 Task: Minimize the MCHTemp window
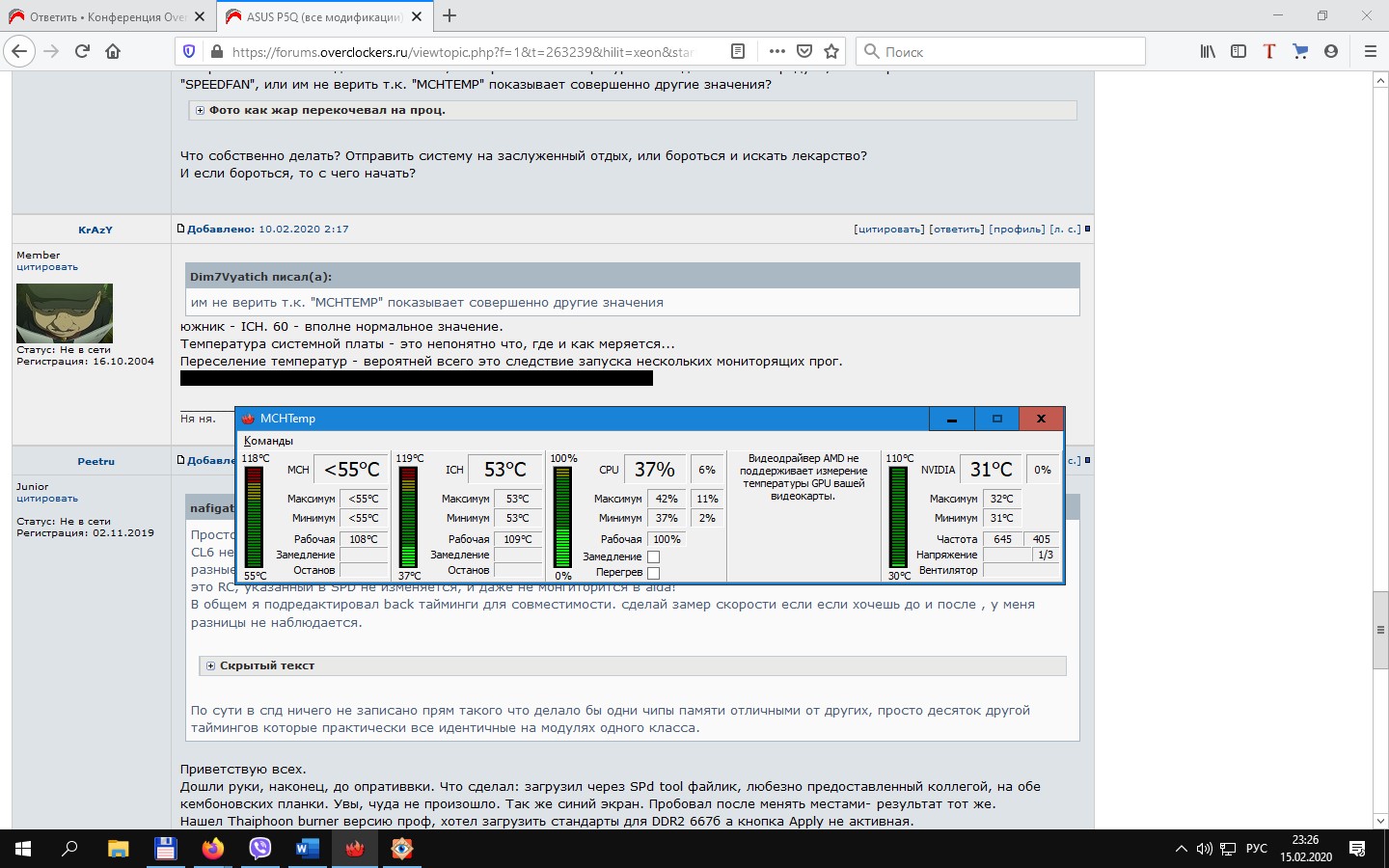(x=952, y=419)
